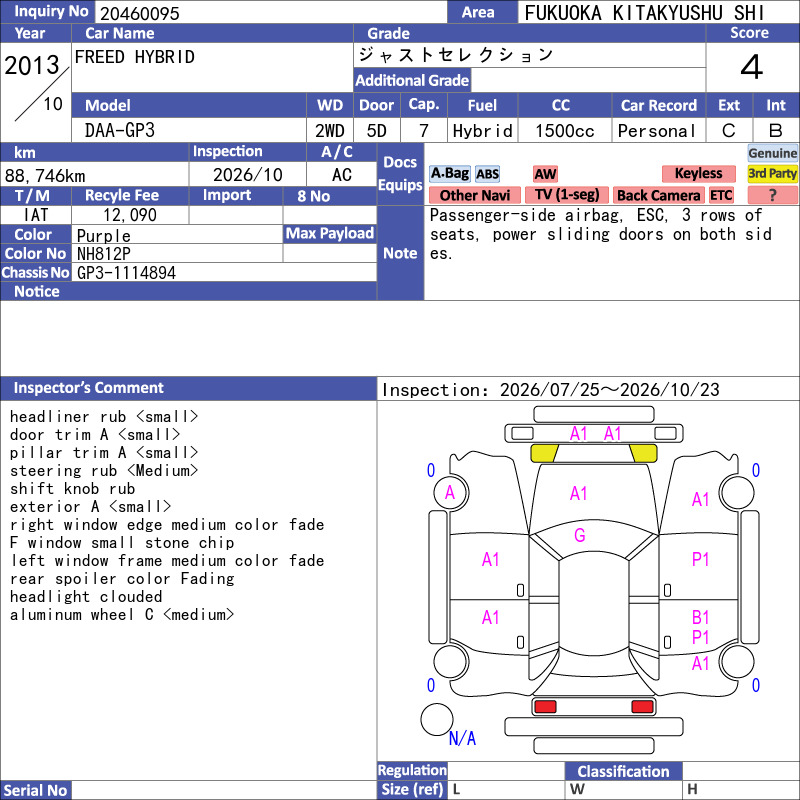
Task: Select the Additional Grade header
Action: click(412, 80)
